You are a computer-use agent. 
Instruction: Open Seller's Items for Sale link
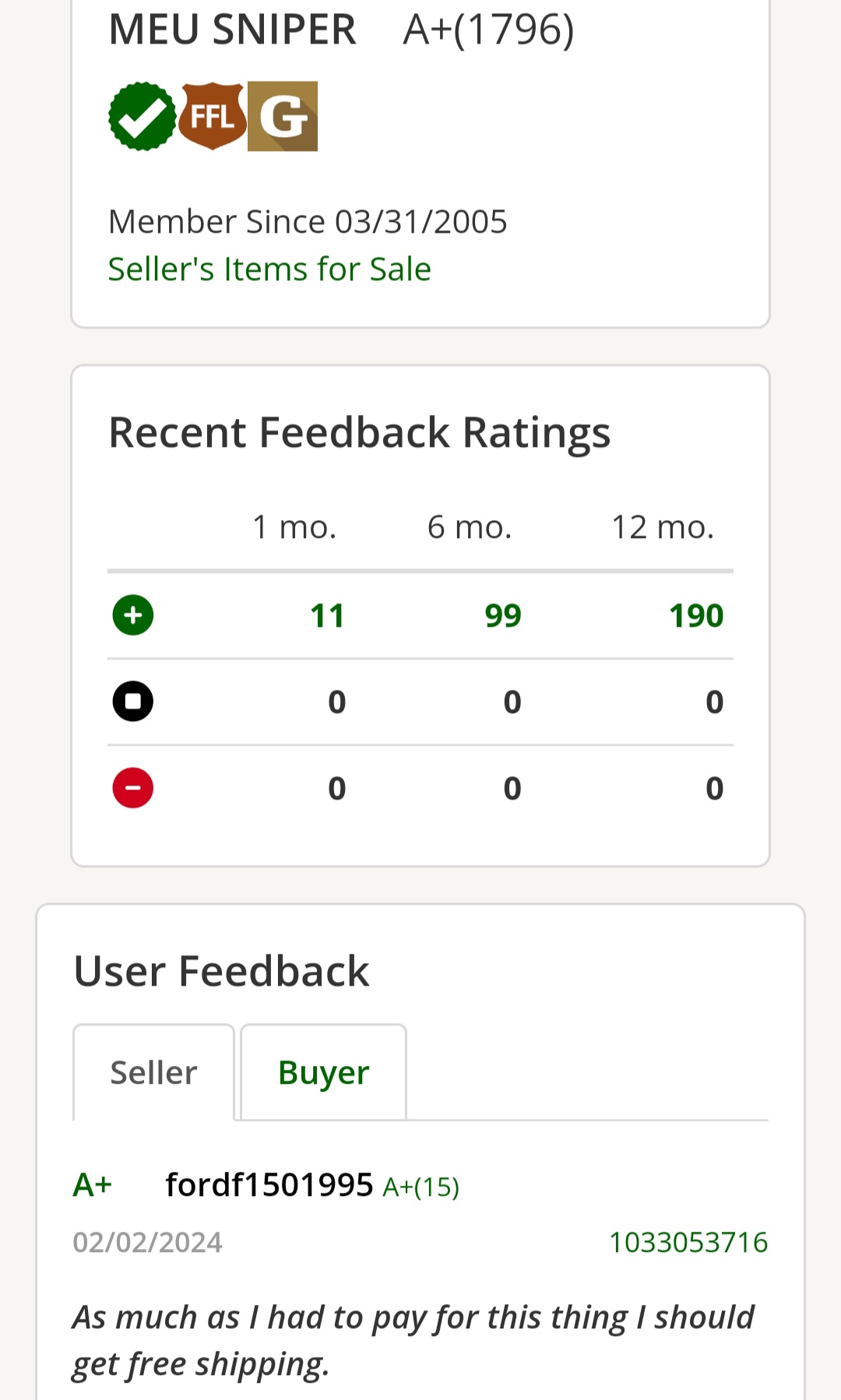[x=269, y=269]
